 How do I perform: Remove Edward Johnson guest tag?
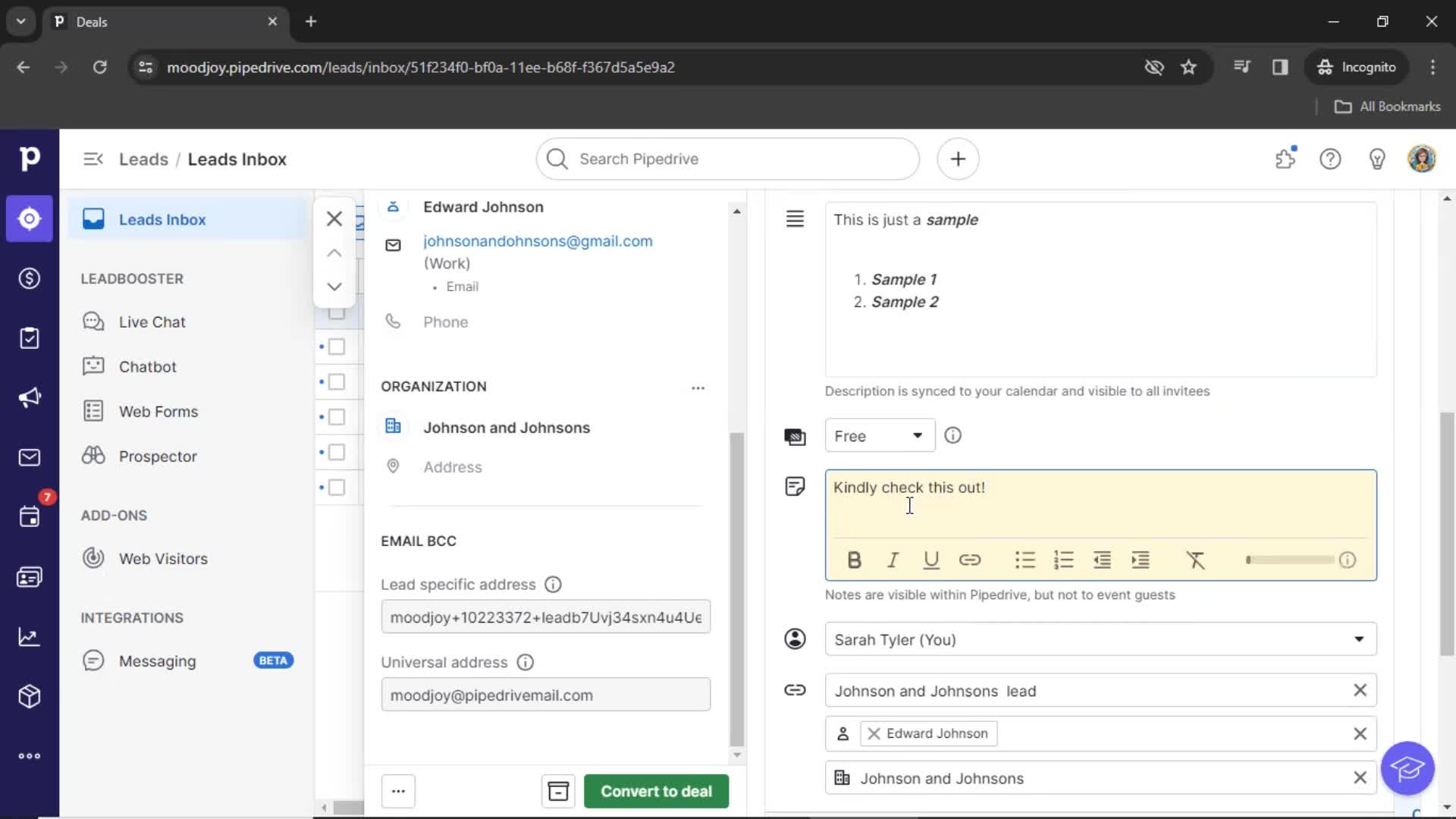tap(873, 732)
